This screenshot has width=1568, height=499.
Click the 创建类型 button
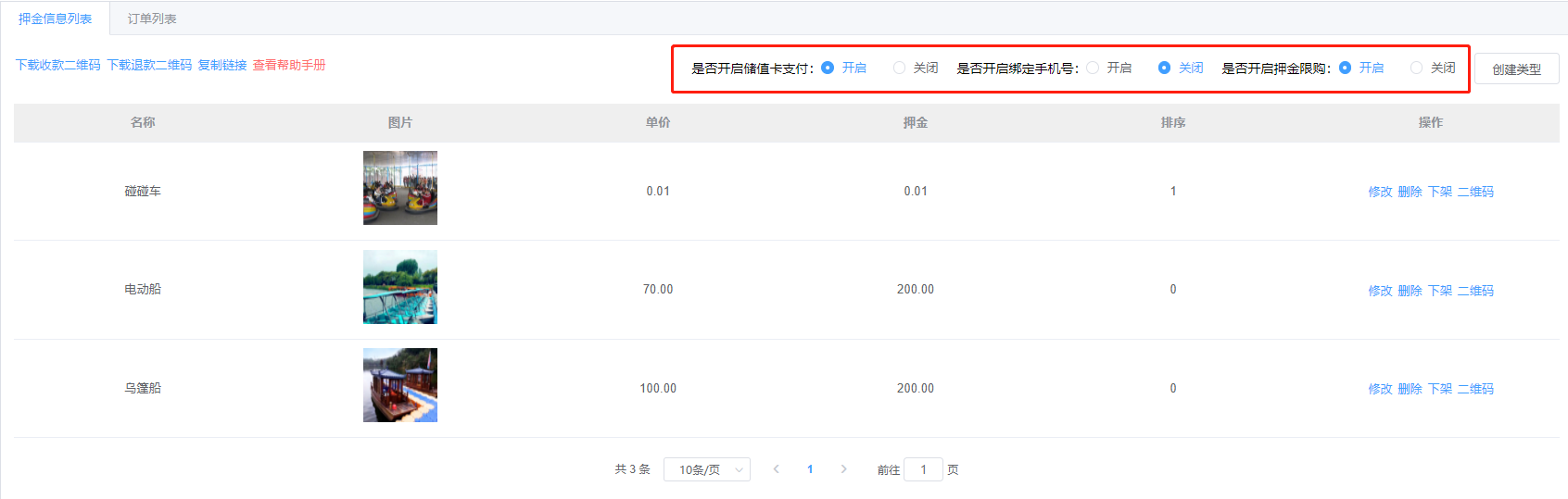(x=1516, y=69)
